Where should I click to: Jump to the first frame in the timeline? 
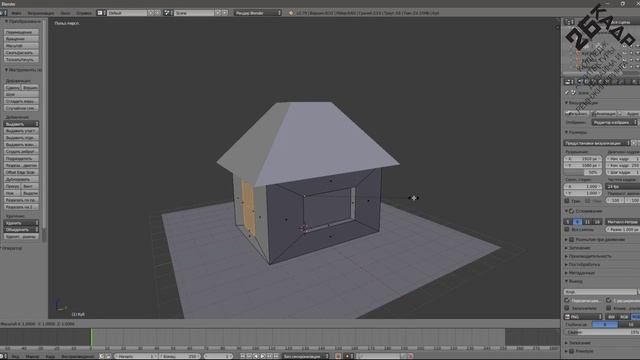[x=242, y=356]
